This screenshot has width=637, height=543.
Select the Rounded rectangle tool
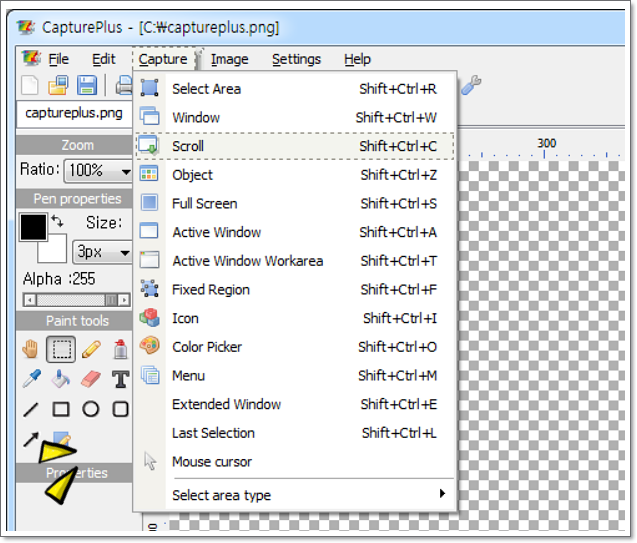tap(120, 409)
